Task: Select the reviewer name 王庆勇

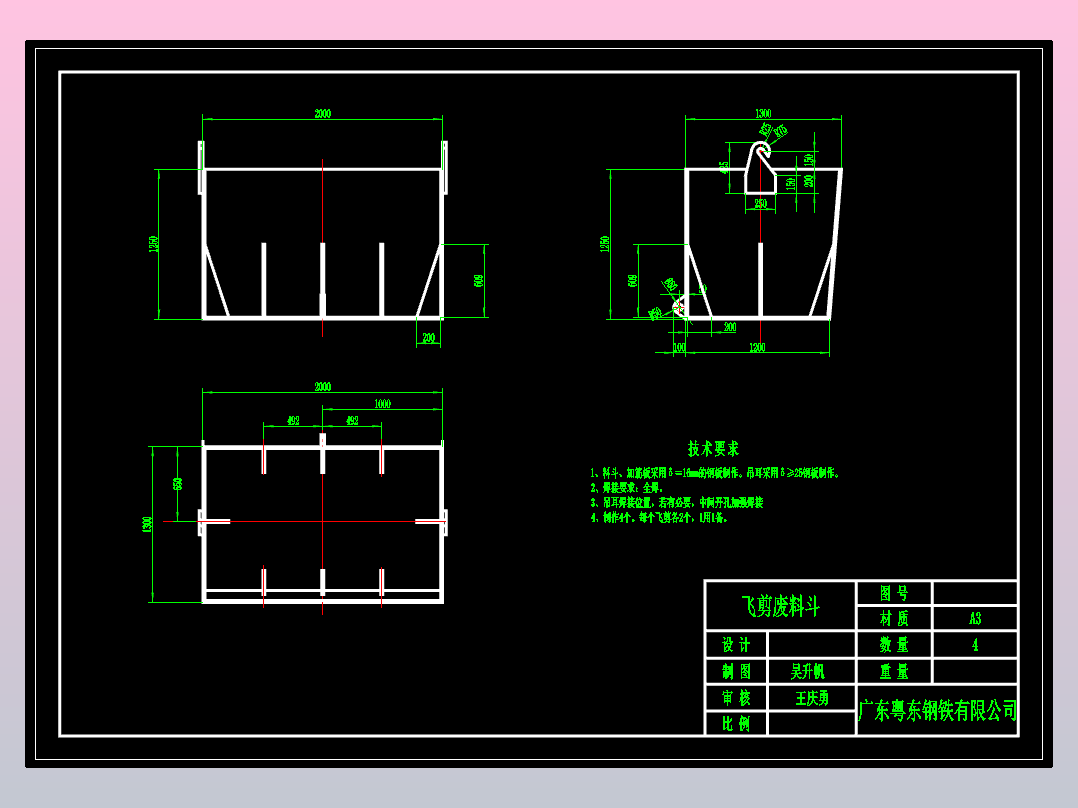Action: tap(812, 699)
